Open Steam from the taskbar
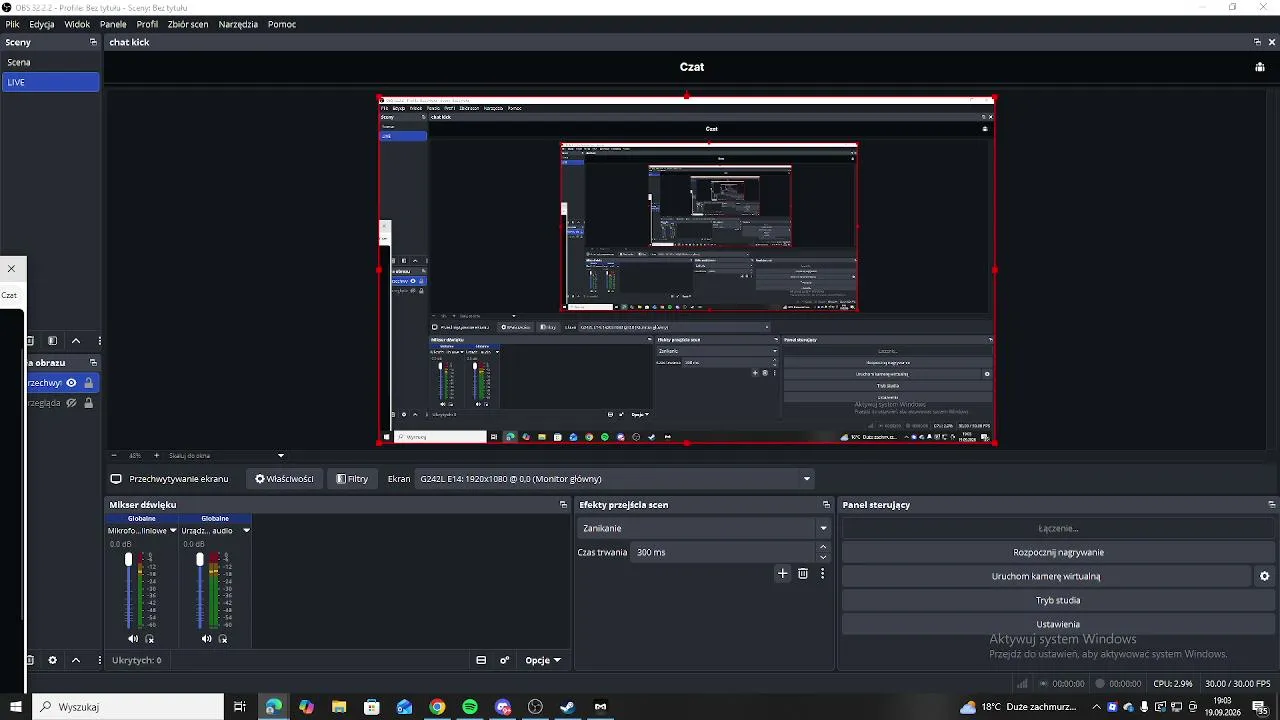This screenshot has height=720, width=1280. coord(568,707)
